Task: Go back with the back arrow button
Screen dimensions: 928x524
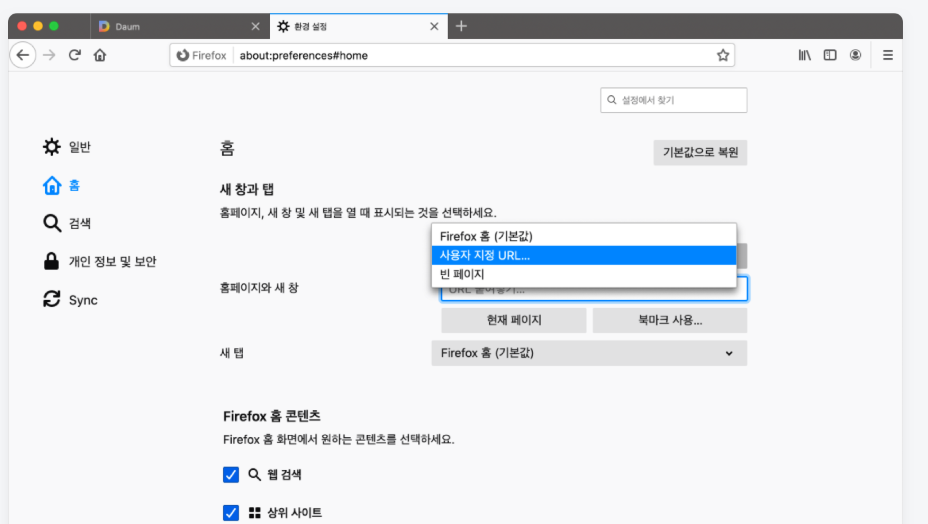Action: tap(22, 55)
